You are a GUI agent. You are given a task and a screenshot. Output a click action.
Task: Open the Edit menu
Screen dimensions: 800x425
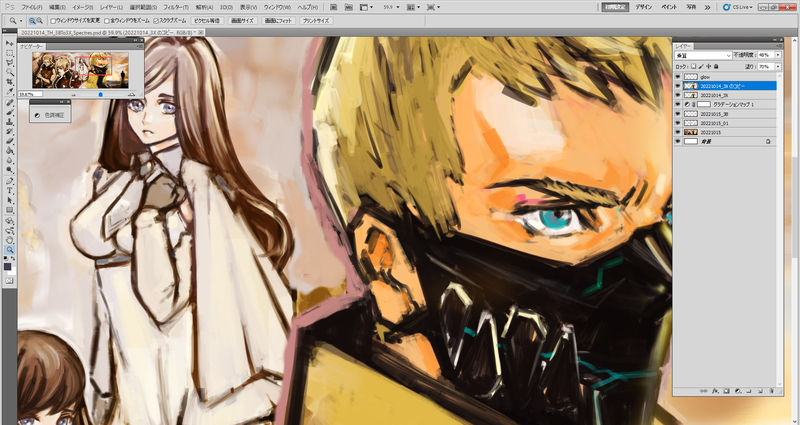(x=57, y=7)
